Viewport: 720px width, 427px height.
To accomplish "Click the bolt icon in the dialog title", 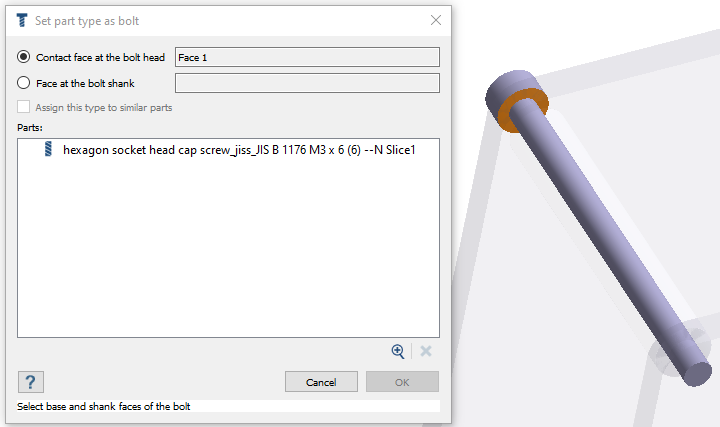I will pyautogui.click(x=22, y=20).
